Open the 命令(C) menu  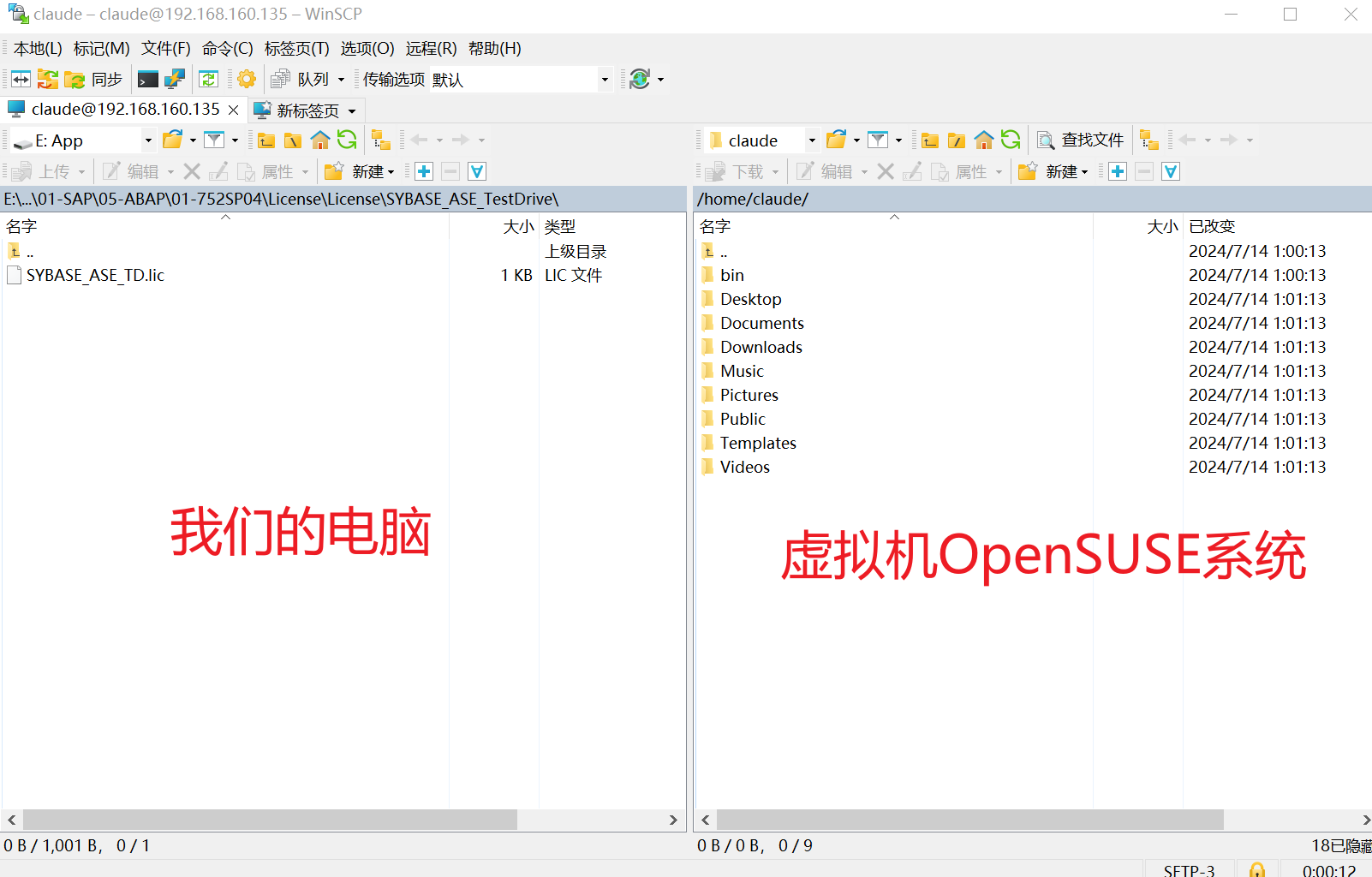(227, 49)
